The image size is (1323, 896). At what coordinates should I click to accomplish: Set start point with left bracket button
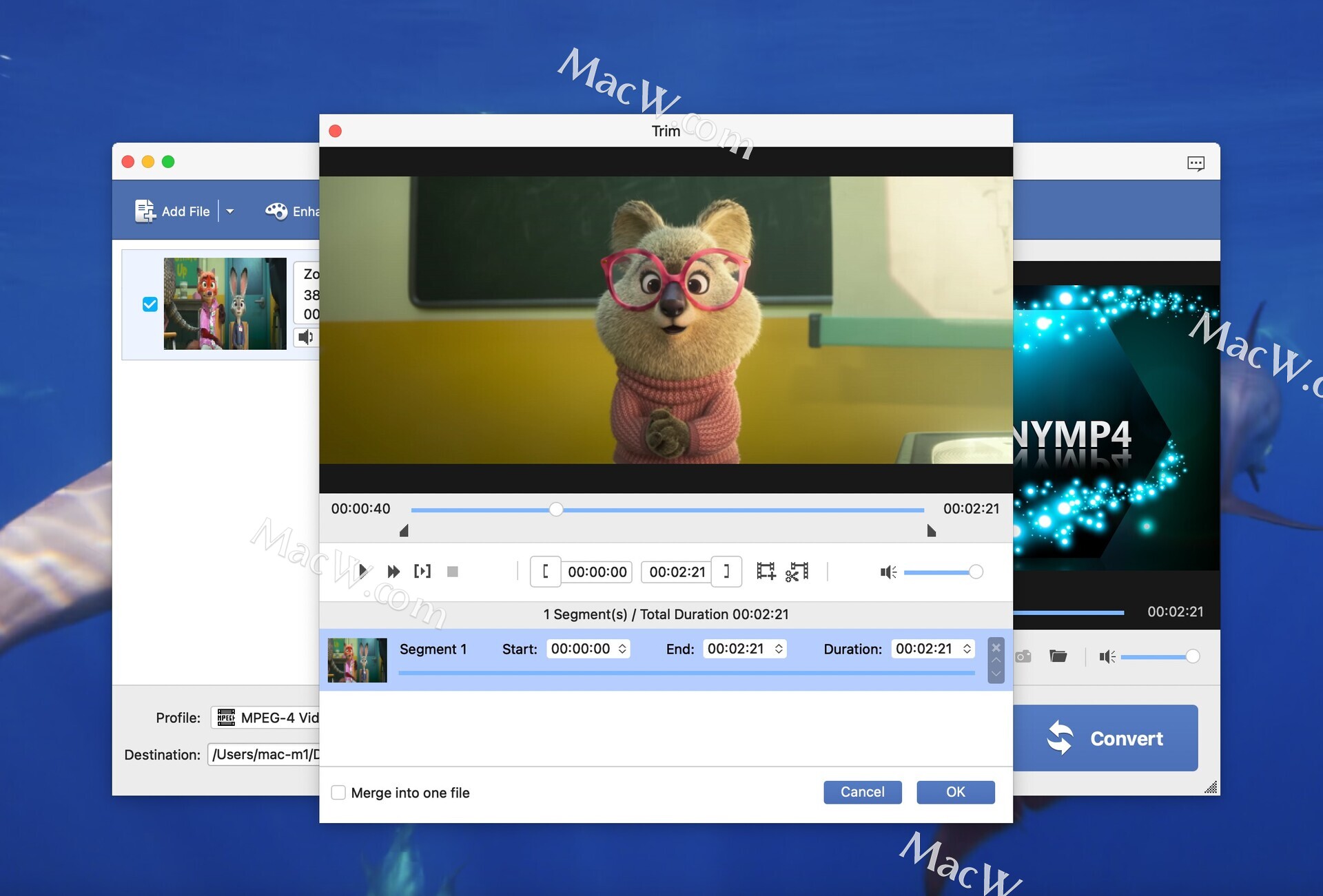(545, 571)
